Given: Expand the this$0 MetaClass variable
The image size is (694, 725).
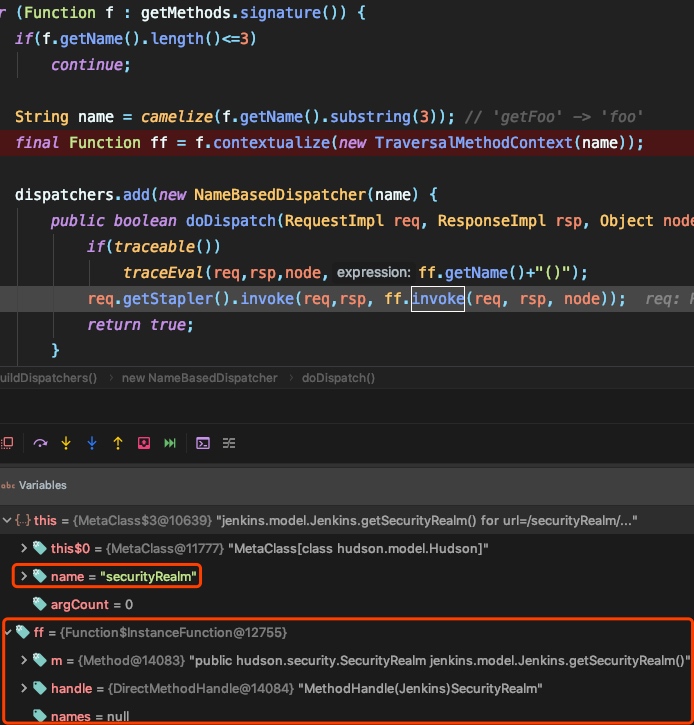Looking at the screenshot, I should 24,548.
